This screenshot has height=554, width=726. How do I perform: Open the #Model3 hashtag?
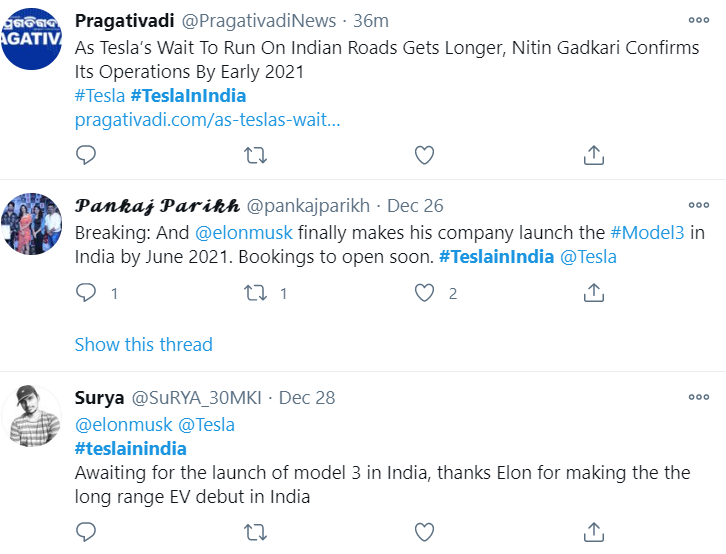click(x=647, y=233)
